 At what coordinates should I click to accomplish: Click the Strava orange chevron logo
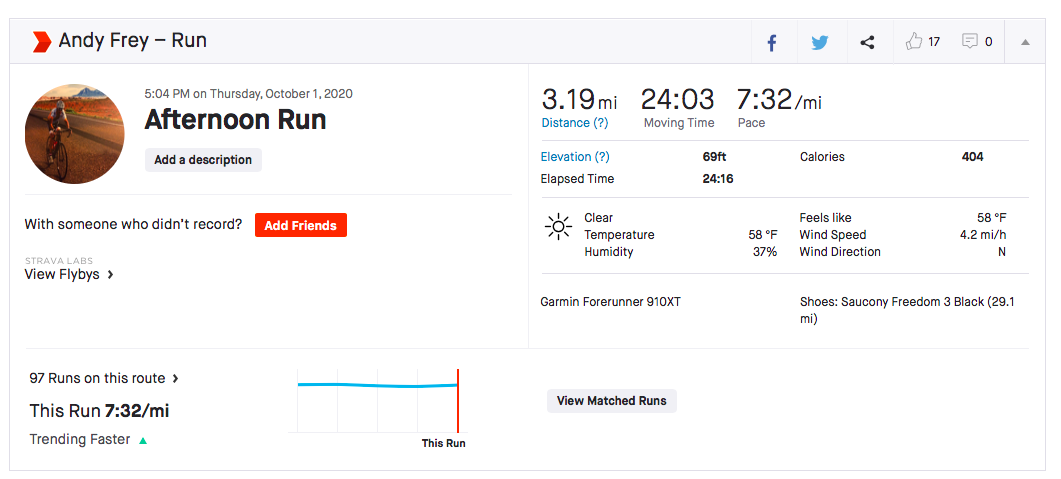point(41,41)
